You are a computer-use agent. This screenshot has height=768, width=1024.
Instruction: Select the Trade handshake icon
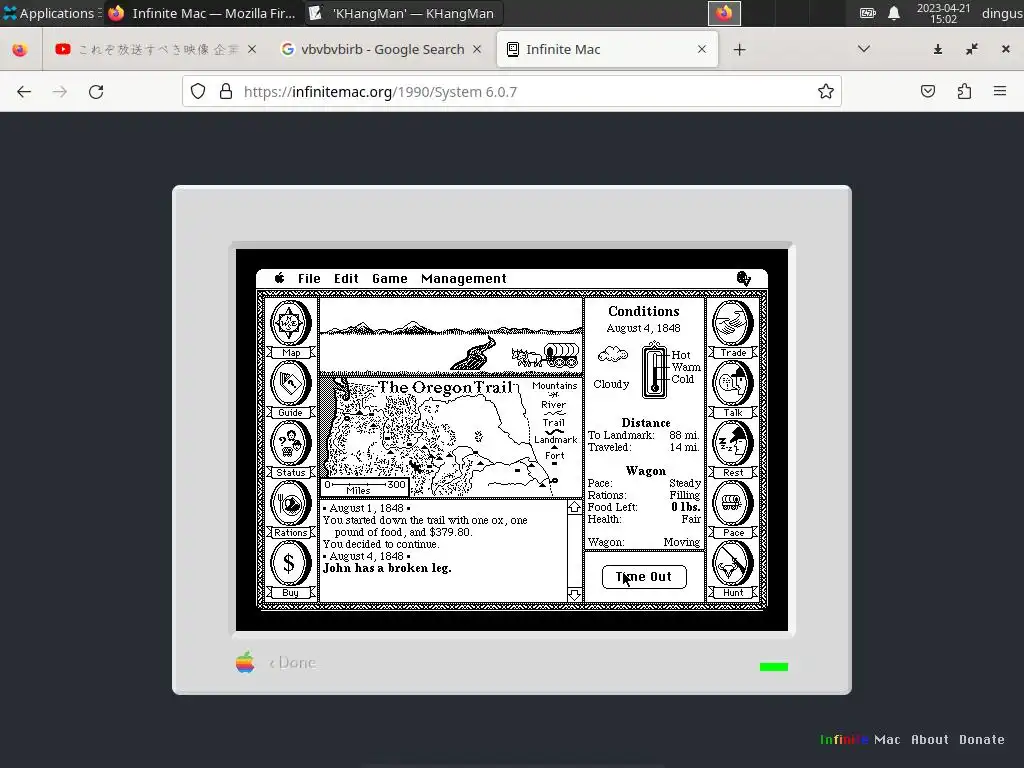[733, 328]
